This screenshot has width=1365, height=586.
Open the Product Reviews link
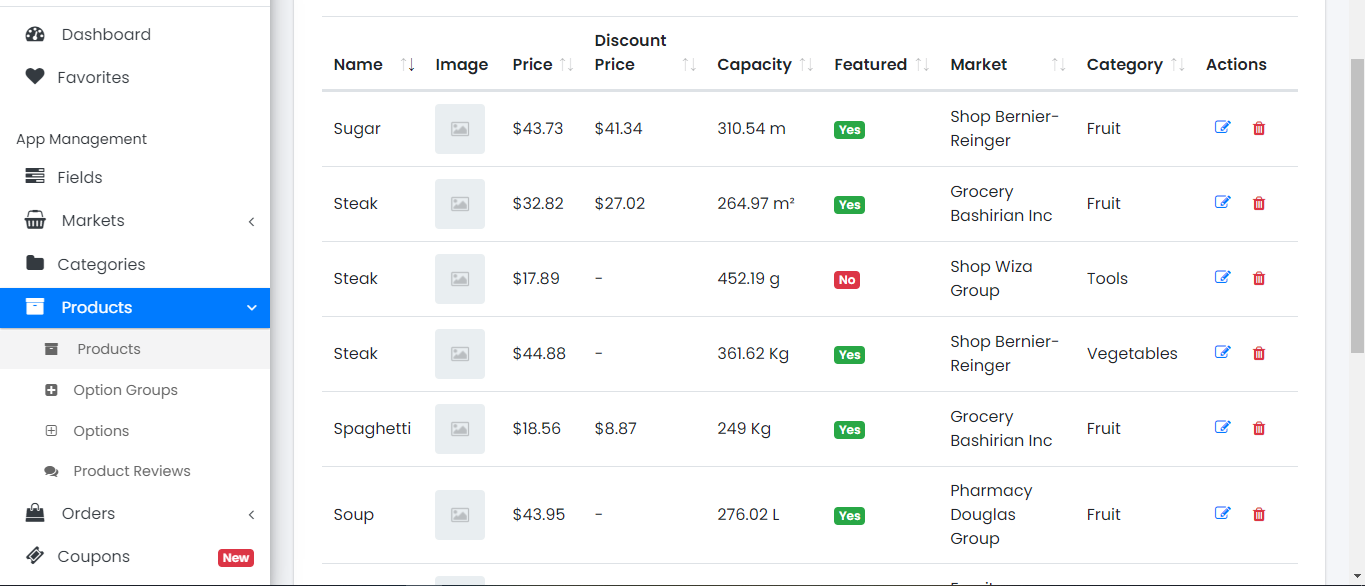coord(131,471)
